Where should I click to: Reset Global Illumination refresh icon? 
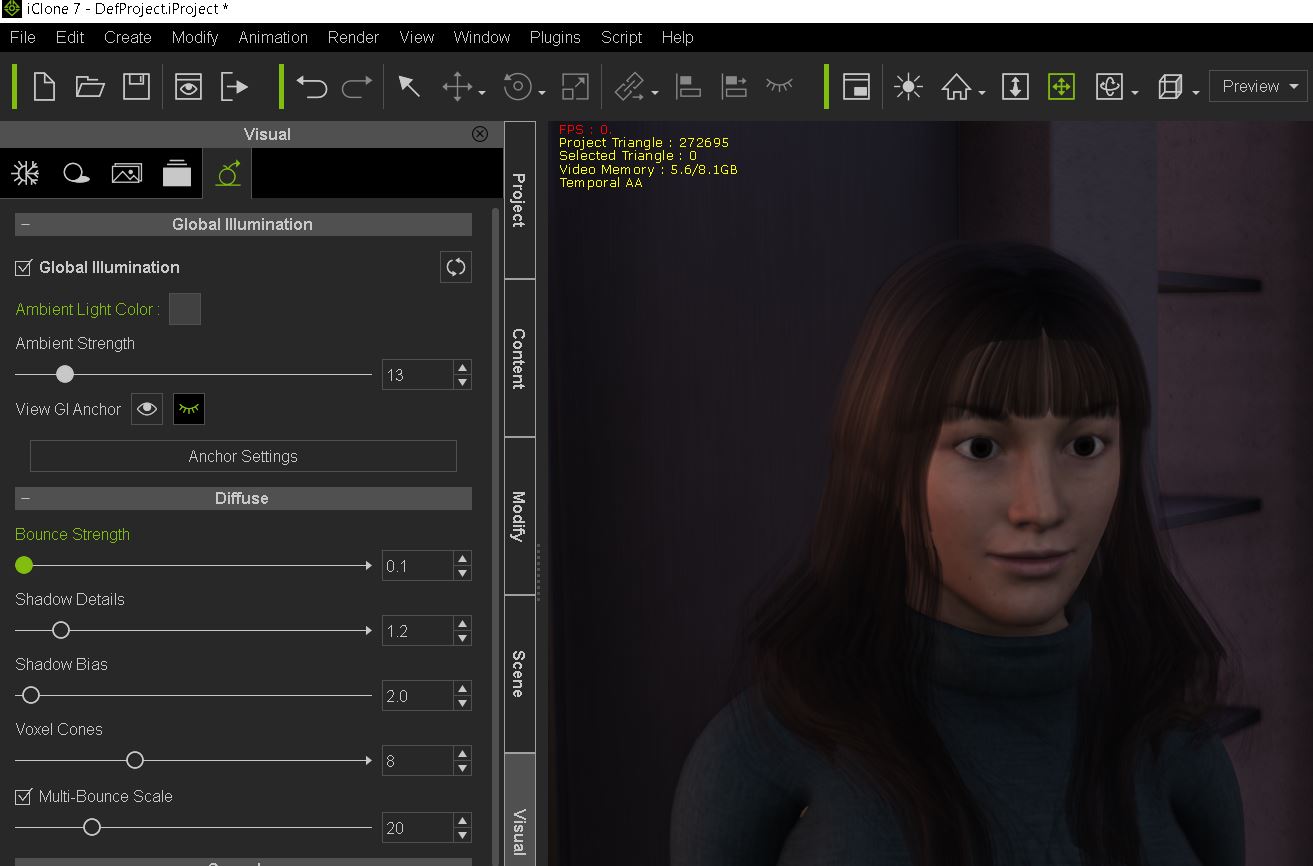[456, 267]
